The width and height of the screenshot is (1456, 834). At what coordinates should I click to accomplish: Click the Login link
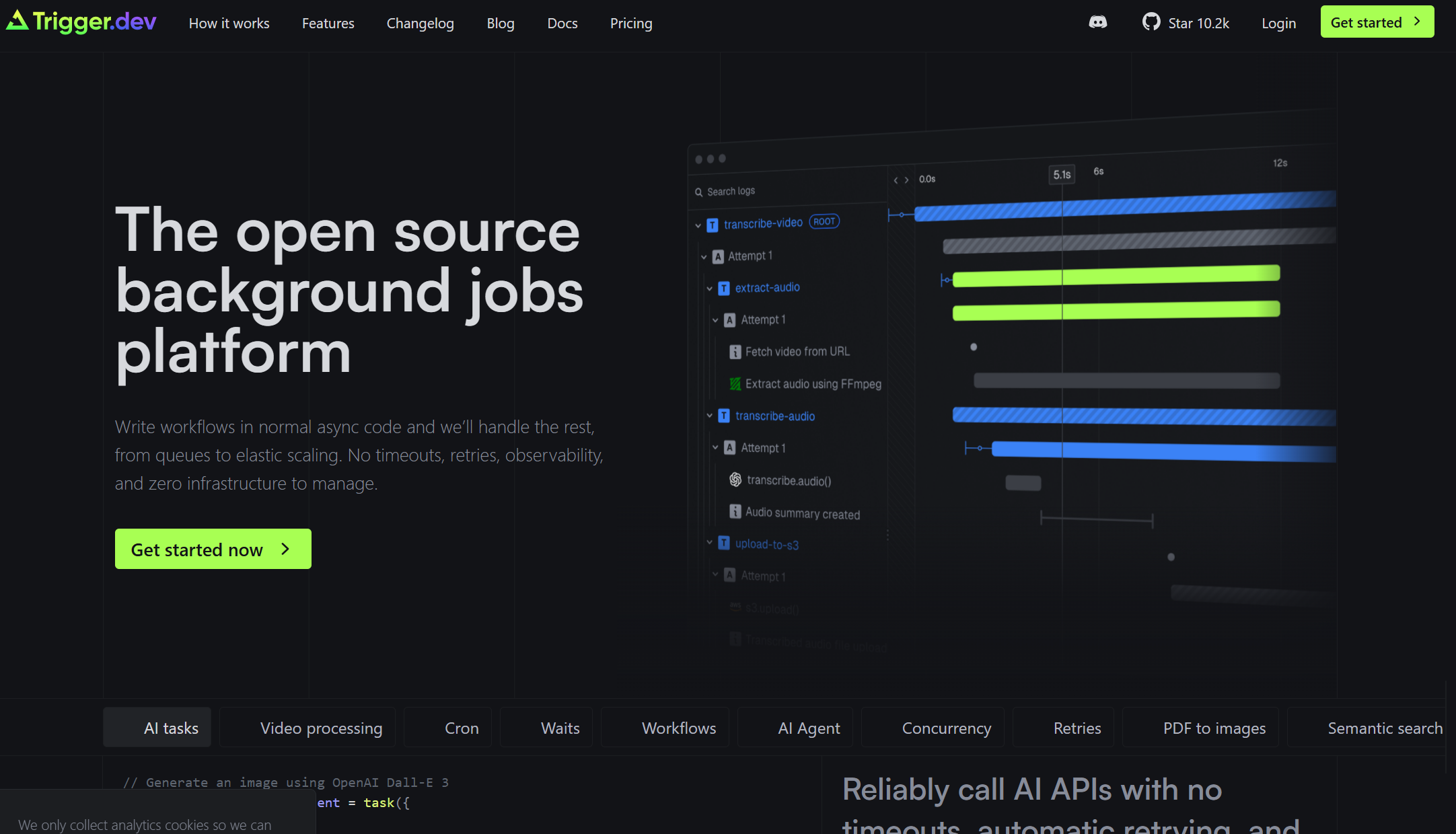1278,23
